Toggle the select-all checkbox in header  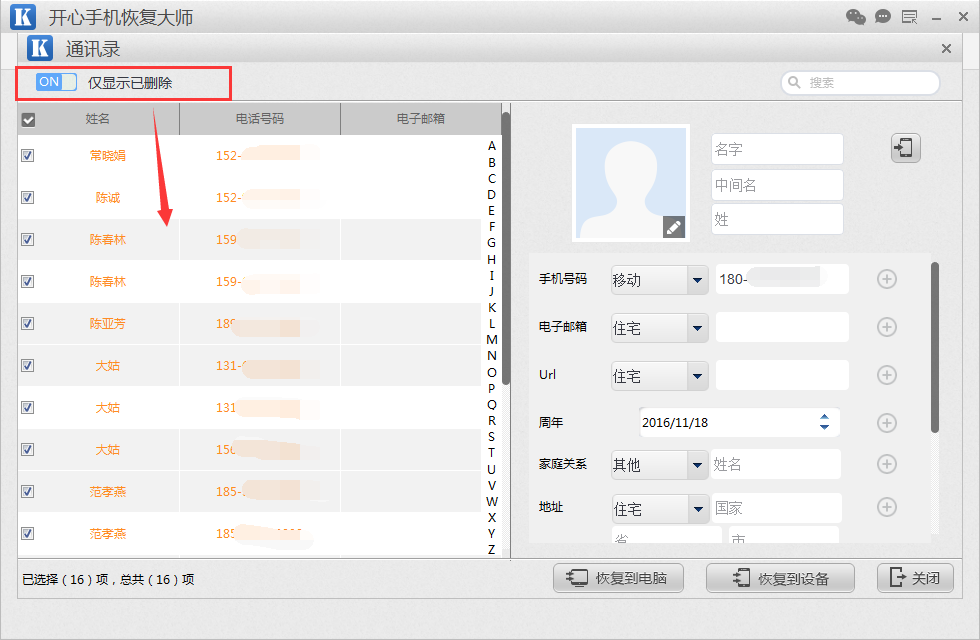(x=28, y=119)
